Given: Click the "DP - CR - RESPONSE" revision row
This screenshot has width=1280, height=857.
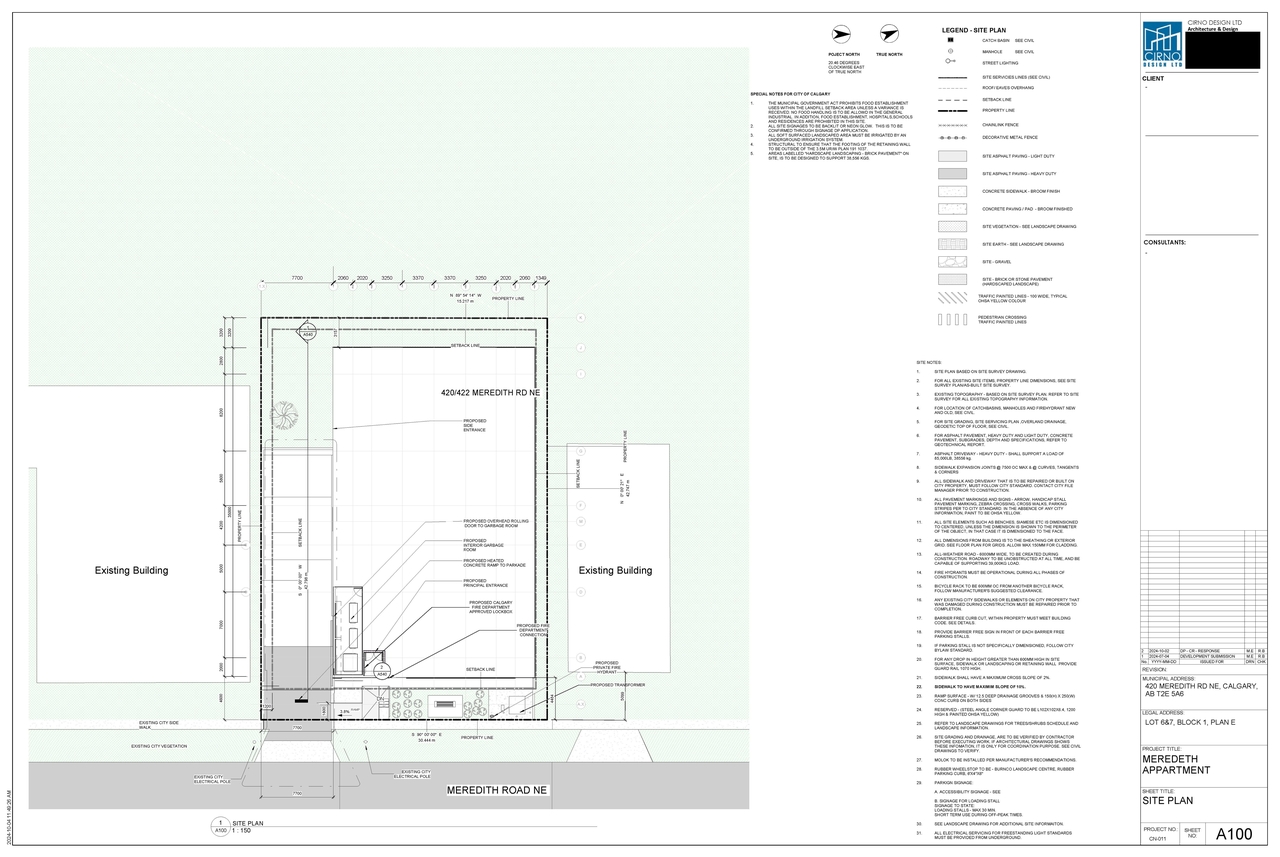Looking at the screenshot, I should tap(1206, 650).
